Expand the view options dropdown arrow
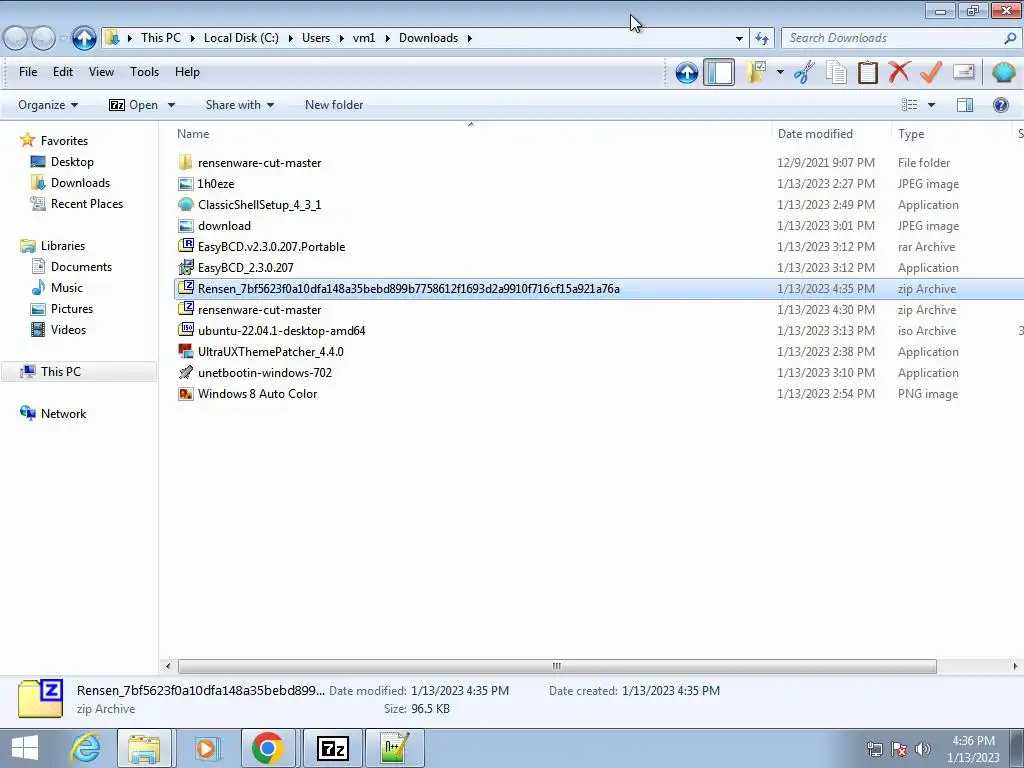Viewport: 1024px width, 768px height. 931,105
